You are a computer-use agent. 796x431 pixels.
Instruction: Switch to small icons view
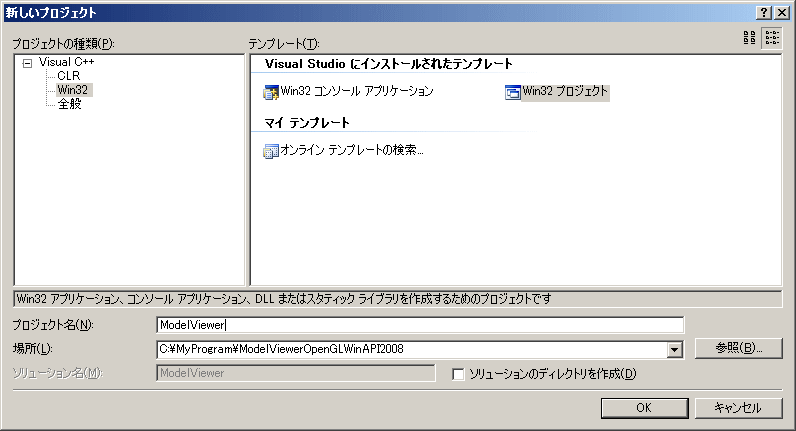772,38
